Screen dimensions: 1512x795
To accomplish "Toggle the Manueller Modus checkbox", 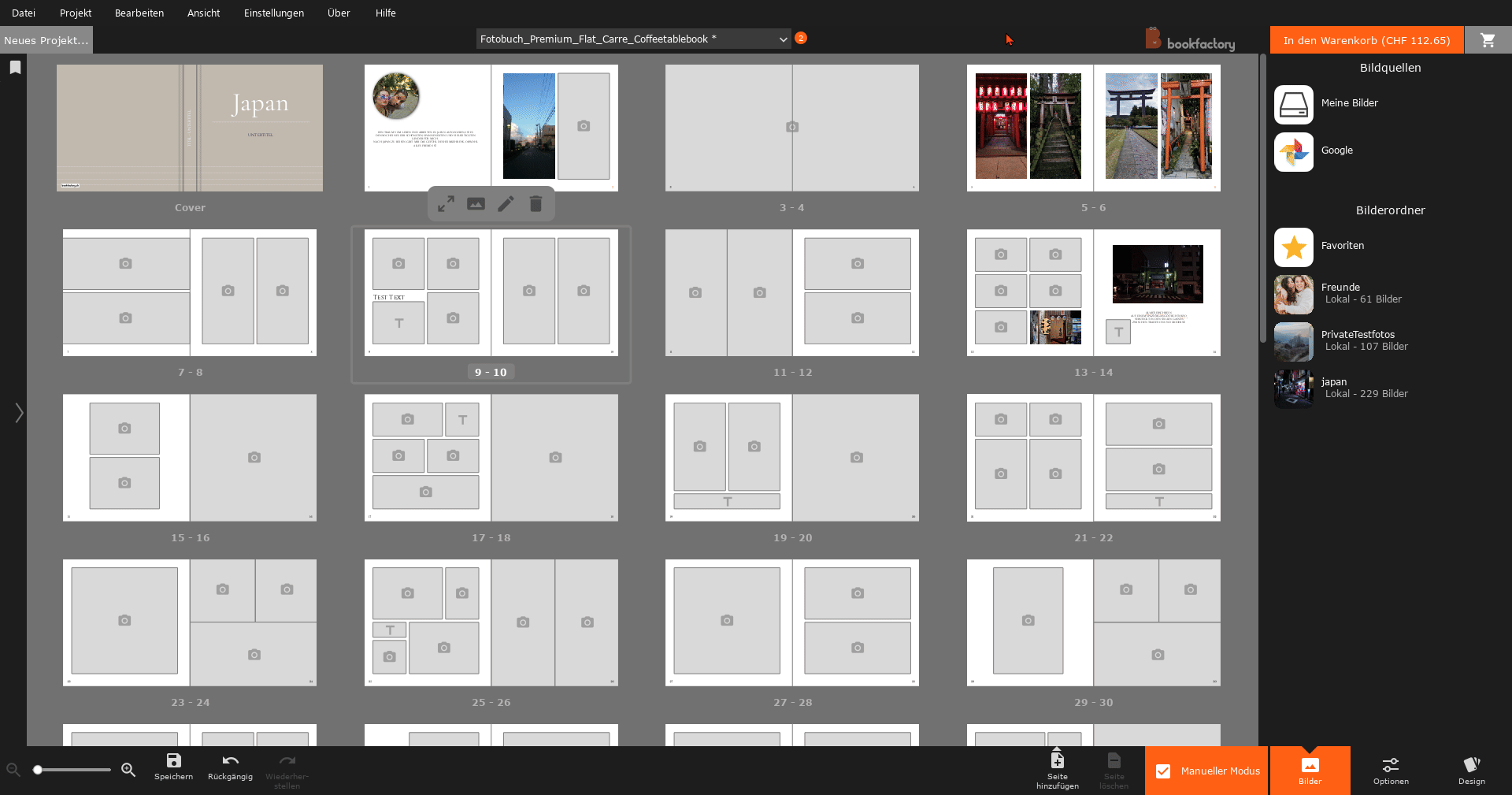I will tap(1163, 771).
